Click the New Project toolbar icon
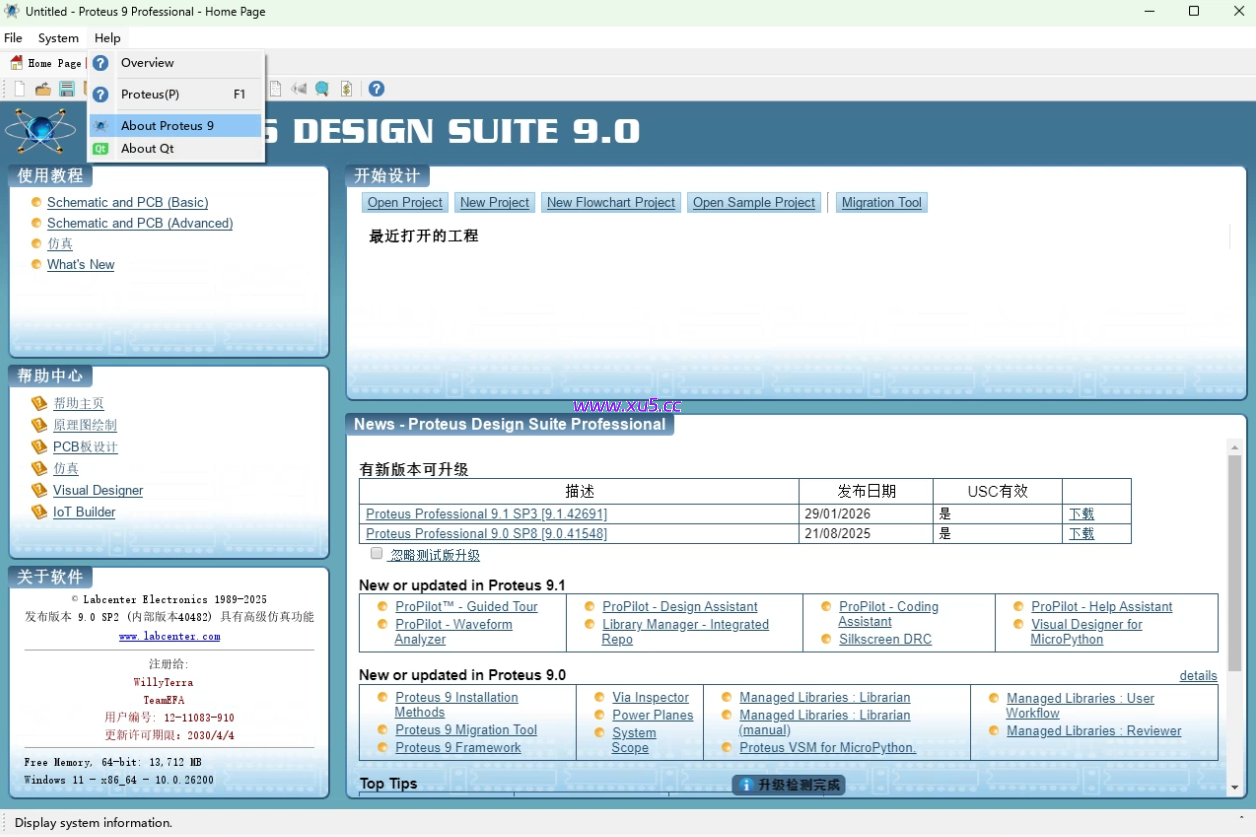 pos(19,89)
